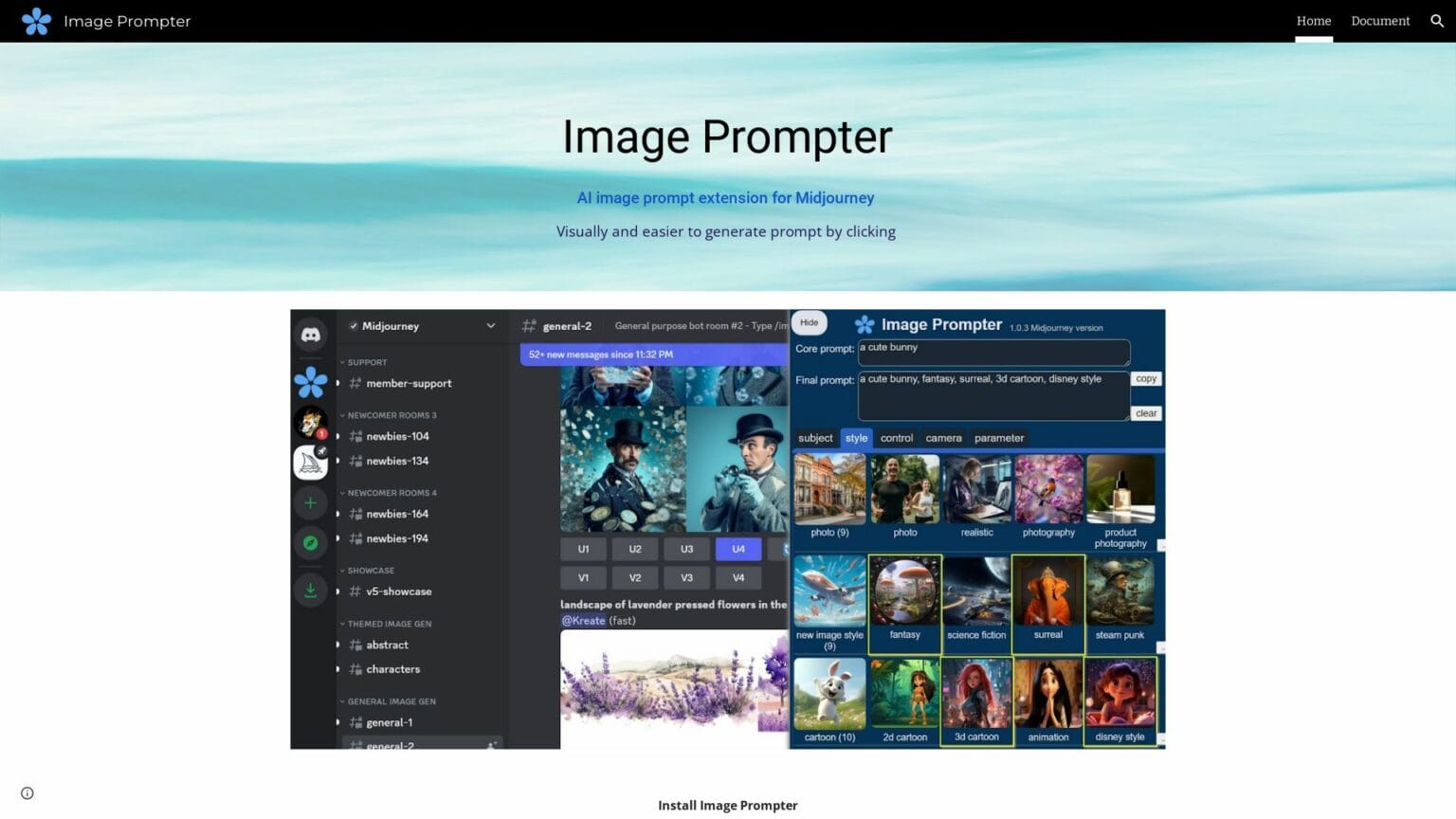The width and height of the screenshot is (1456, 819).
Task: Clear the final prompt
Action: 1145,413
